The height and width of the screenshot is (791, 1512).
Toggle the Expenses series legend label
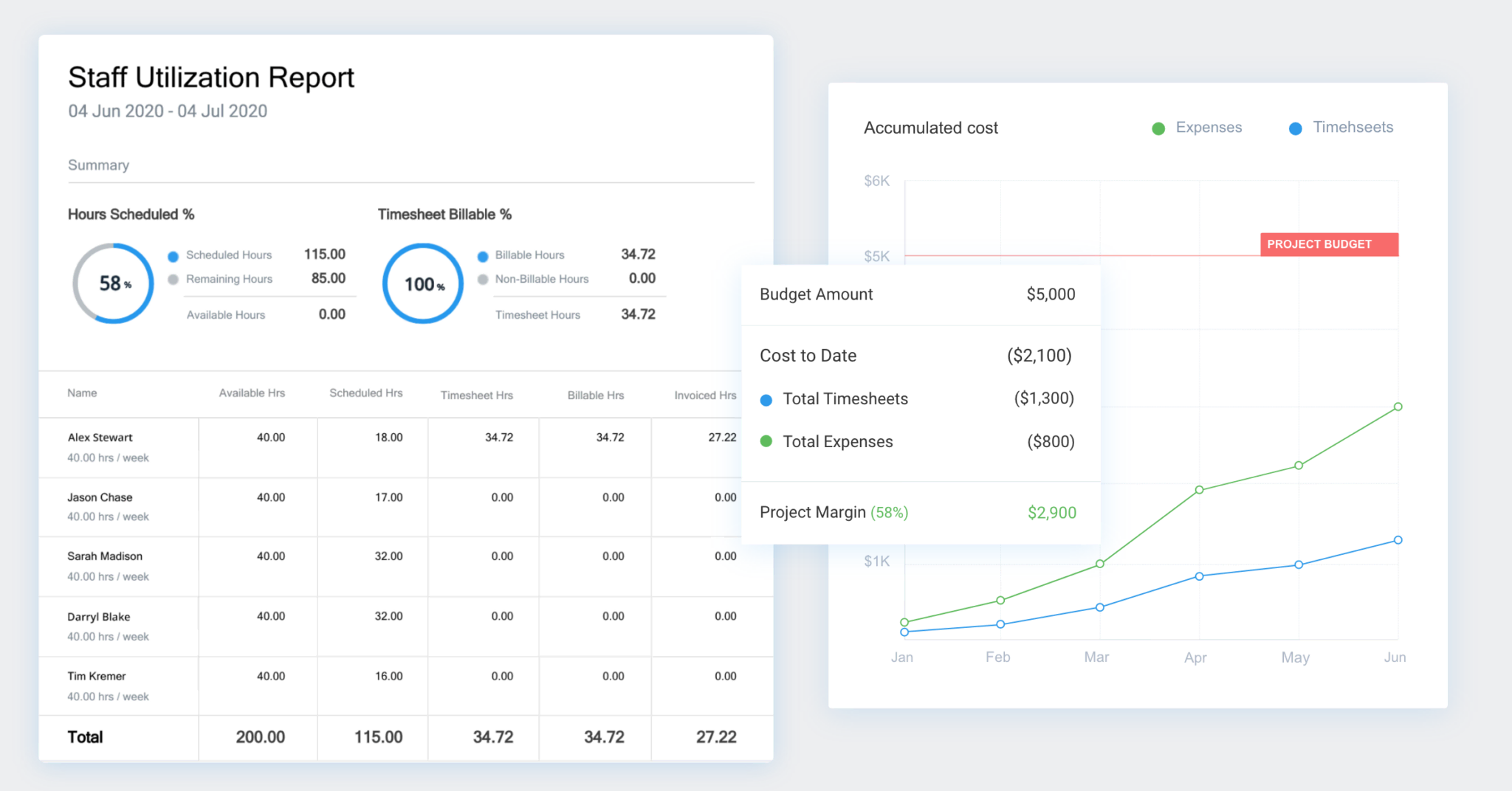[x=1209, y=128]
